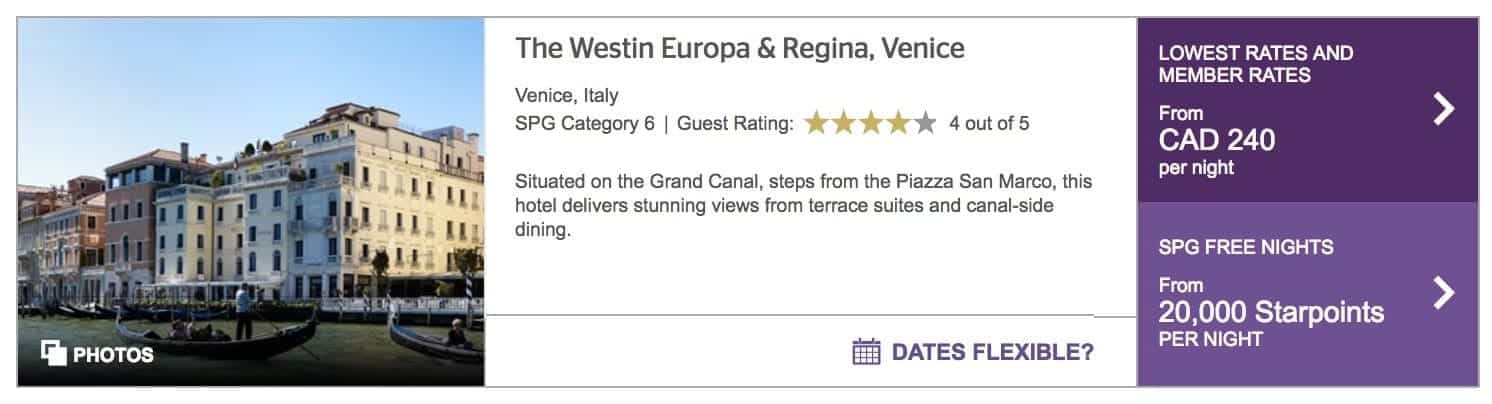Click the SPG Category 6 label
The image size is (1492, 404).
[x=584, y=124]
